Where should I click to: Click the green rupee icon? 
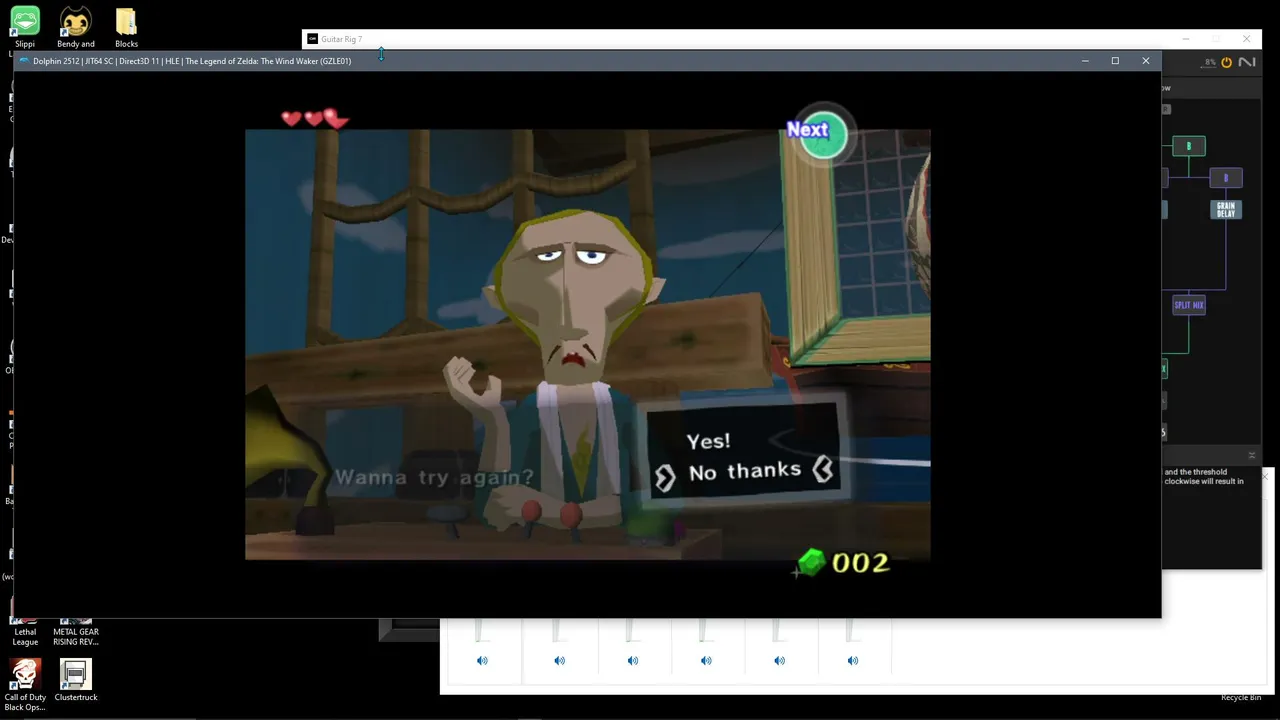pos(811,562)
